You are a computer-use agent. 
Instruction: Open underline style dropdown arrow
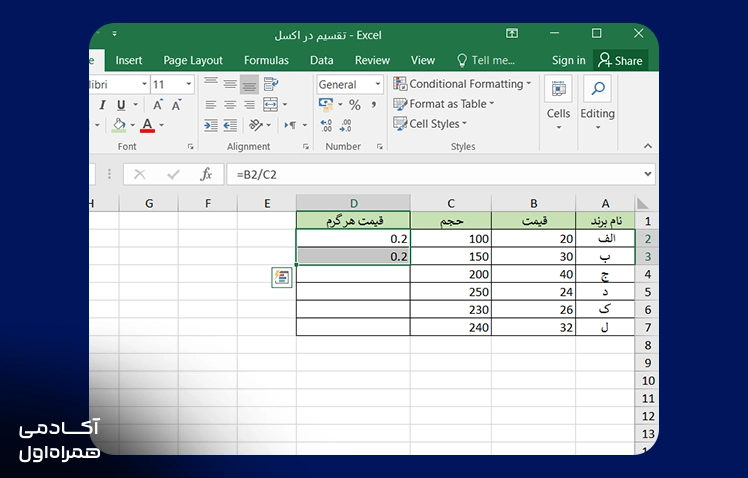135,104
